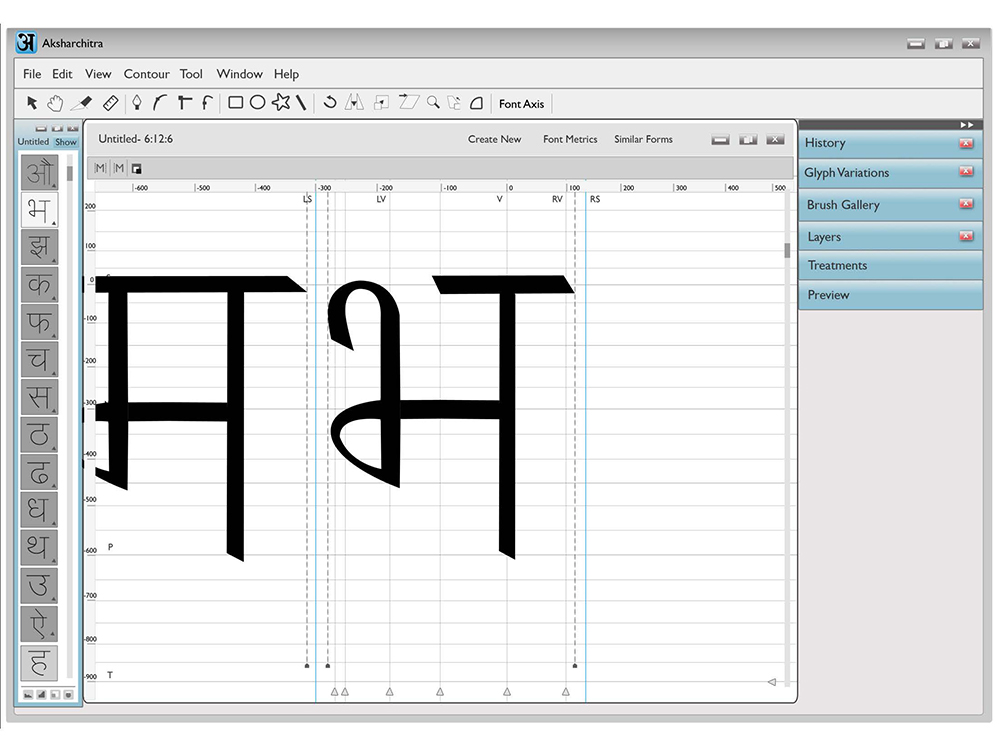Image resolution: width=1000 pixels, height=750 pixels.
Task: Close the Brush Gallery panel
Action: pos(966,204)
